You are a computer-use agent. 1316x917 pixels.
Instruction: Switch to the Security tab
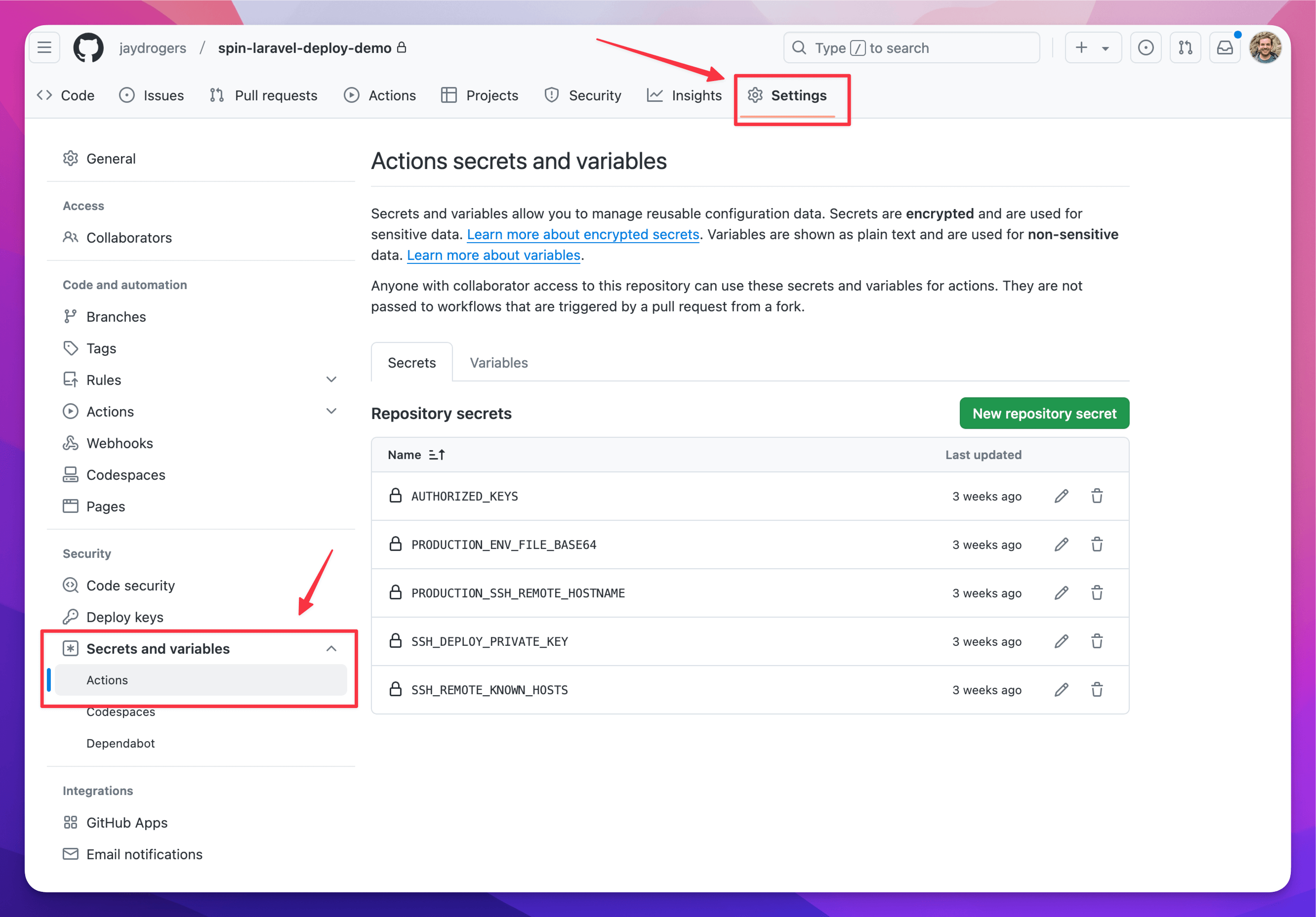coord(582,95)
